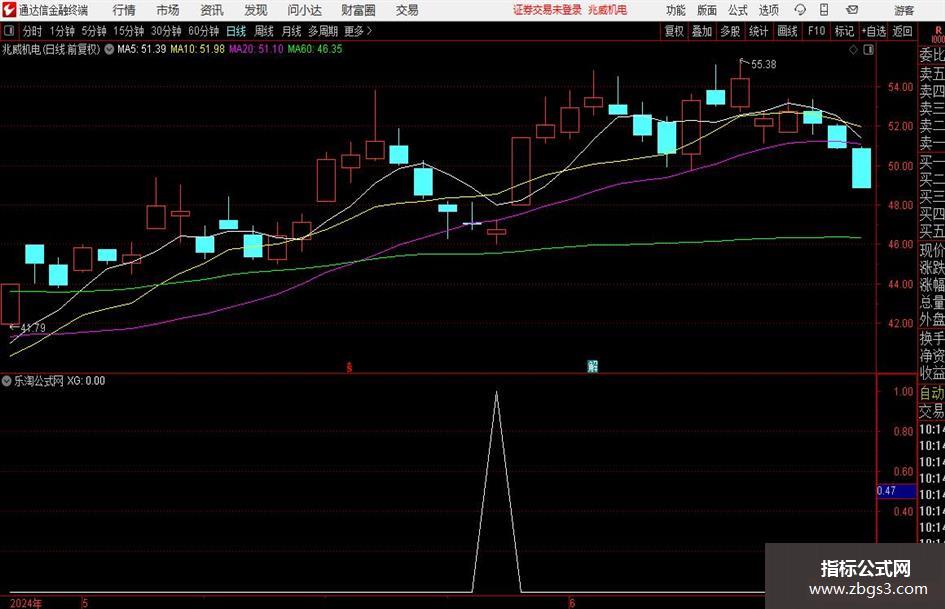Expand the 更多 periods dropdown
The width and height of the screenshot is (945, 609).
[x=358, y=31]
